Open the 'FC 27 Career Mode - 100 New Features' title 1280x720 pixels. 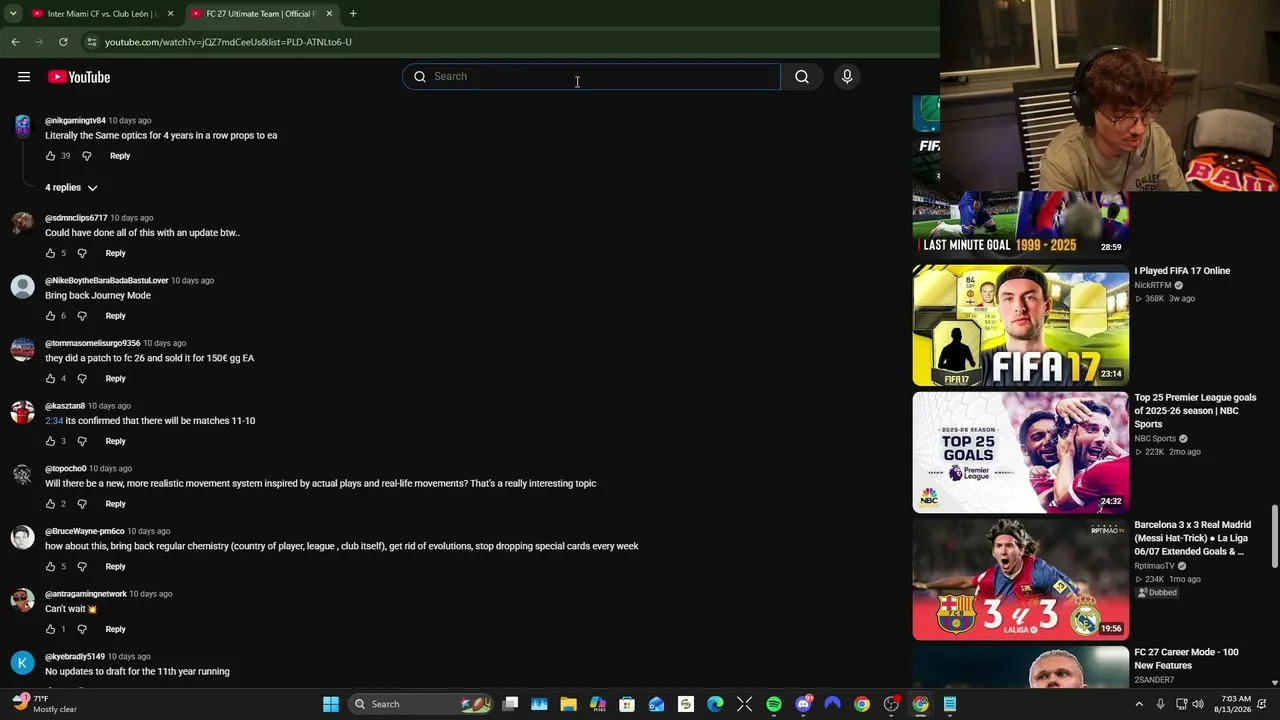(x=1186, y=659)
